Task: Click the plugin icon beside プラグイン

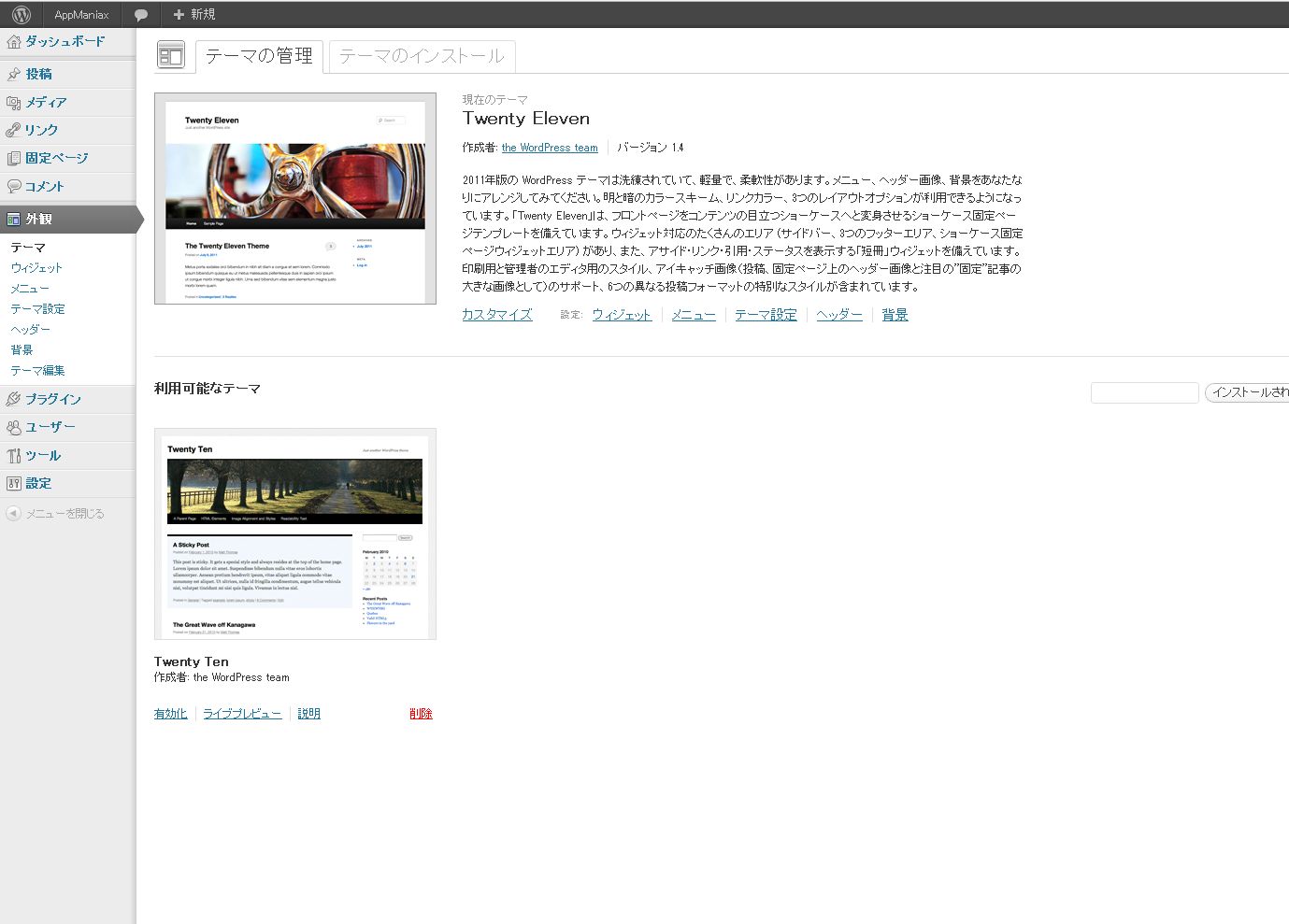Action: (13, 399)
